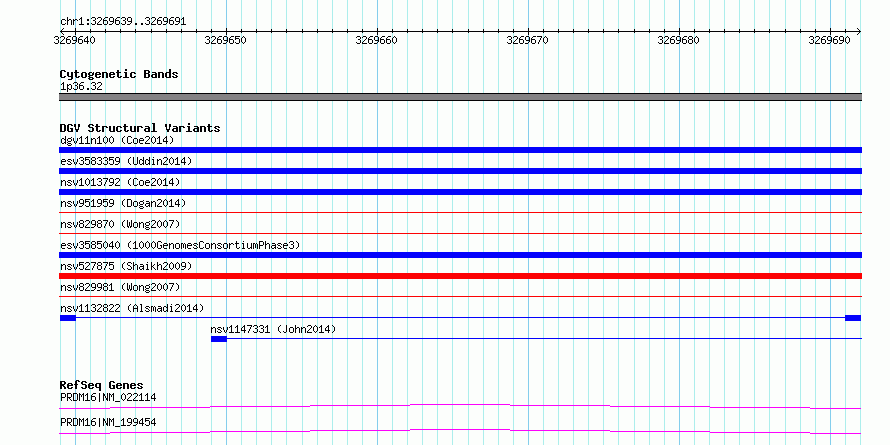Click the right blue block of nsv1132822

(853, 318)
